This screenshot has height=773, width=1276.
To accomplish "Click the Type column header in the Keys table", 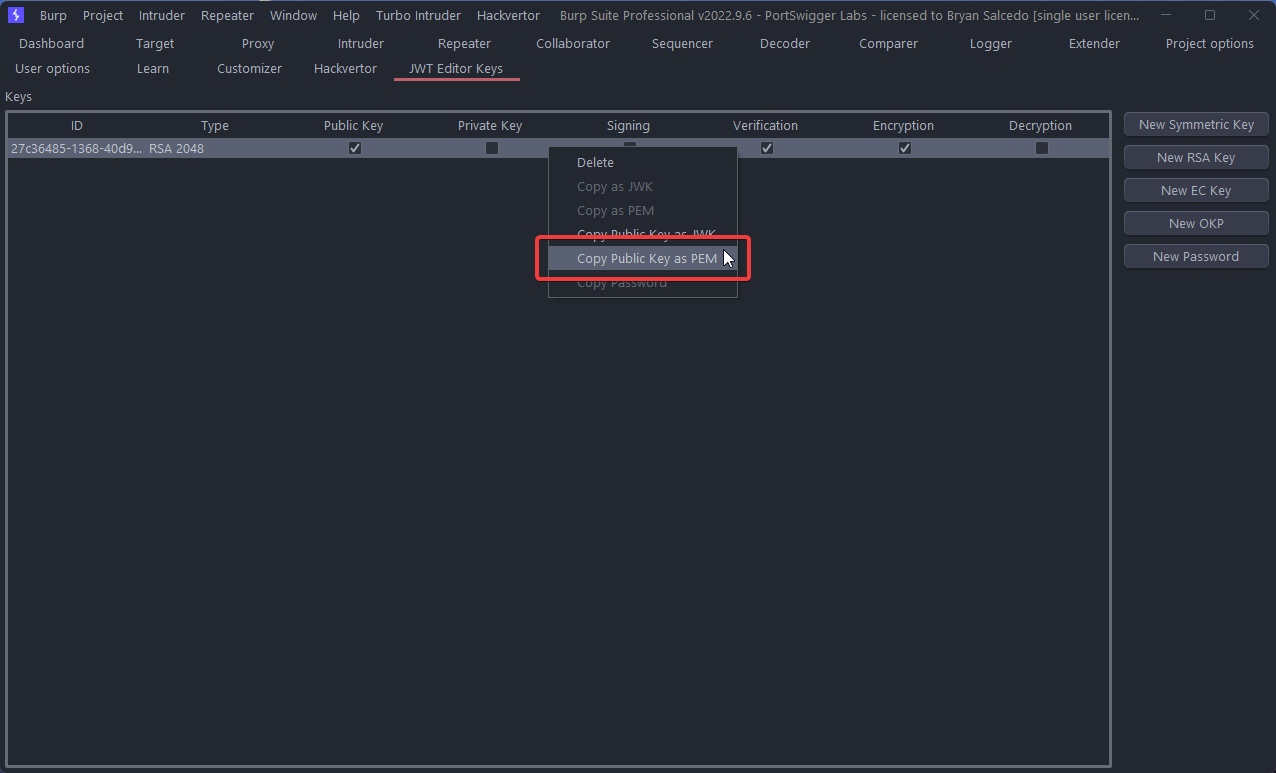I will (x=215, y=126).
